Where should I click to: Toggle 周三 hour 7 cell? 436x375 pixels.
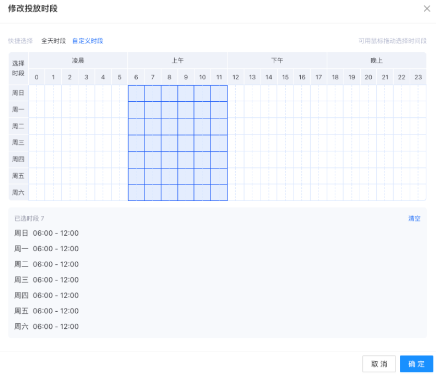tap(153, 143)
